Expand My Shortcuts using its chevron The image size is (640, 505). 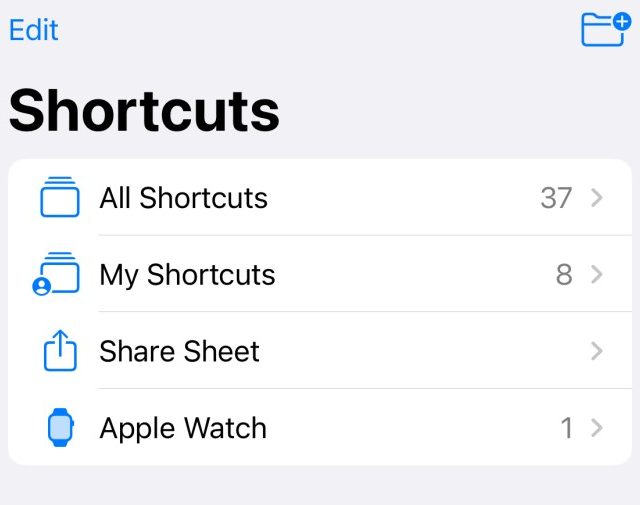click(597, 275)
